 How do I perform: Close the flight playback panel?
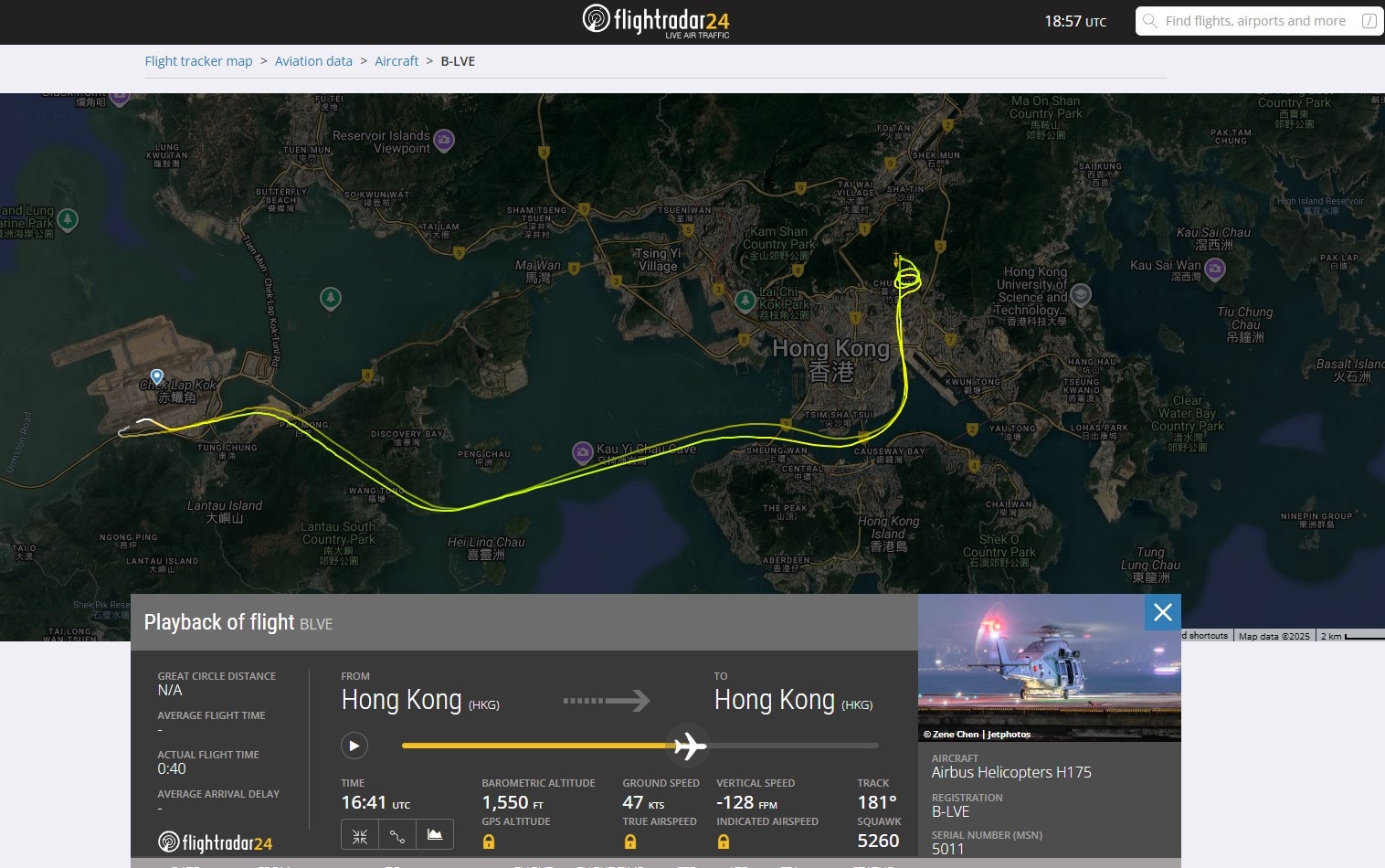coord(1162,612)
